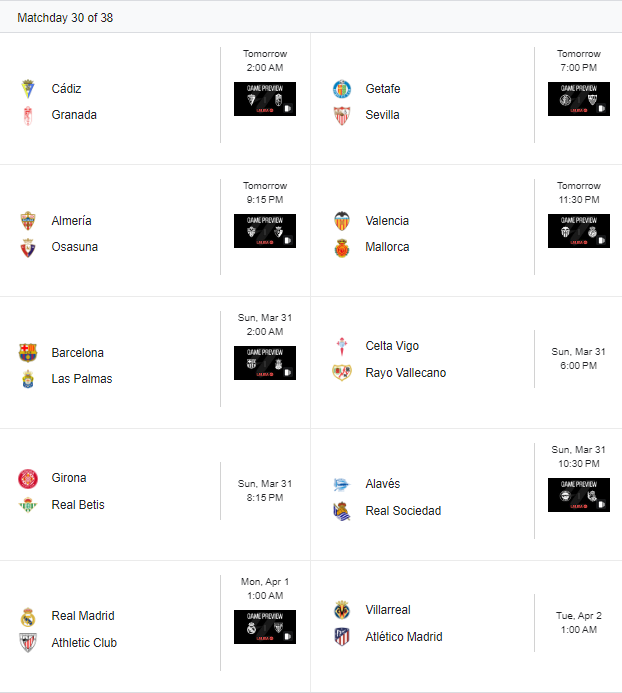Open the Girona vs Real Betis match time
Screen dimensions: 622x693
coord(265,491)
